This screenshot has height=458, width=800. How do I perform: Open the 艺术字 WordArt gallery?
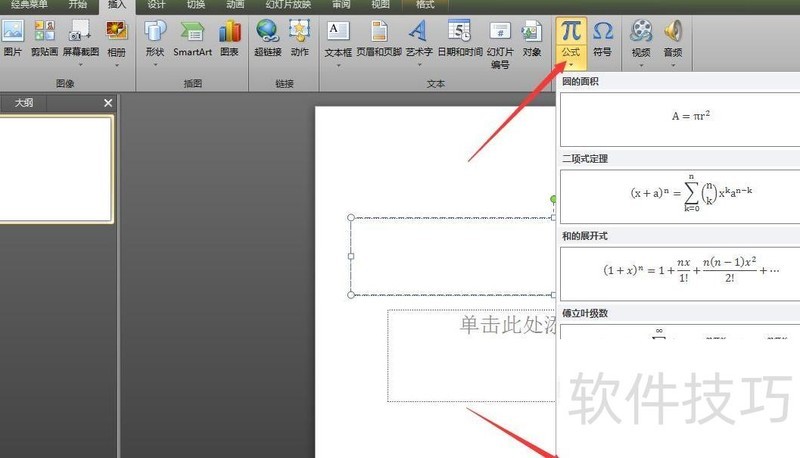418,31
